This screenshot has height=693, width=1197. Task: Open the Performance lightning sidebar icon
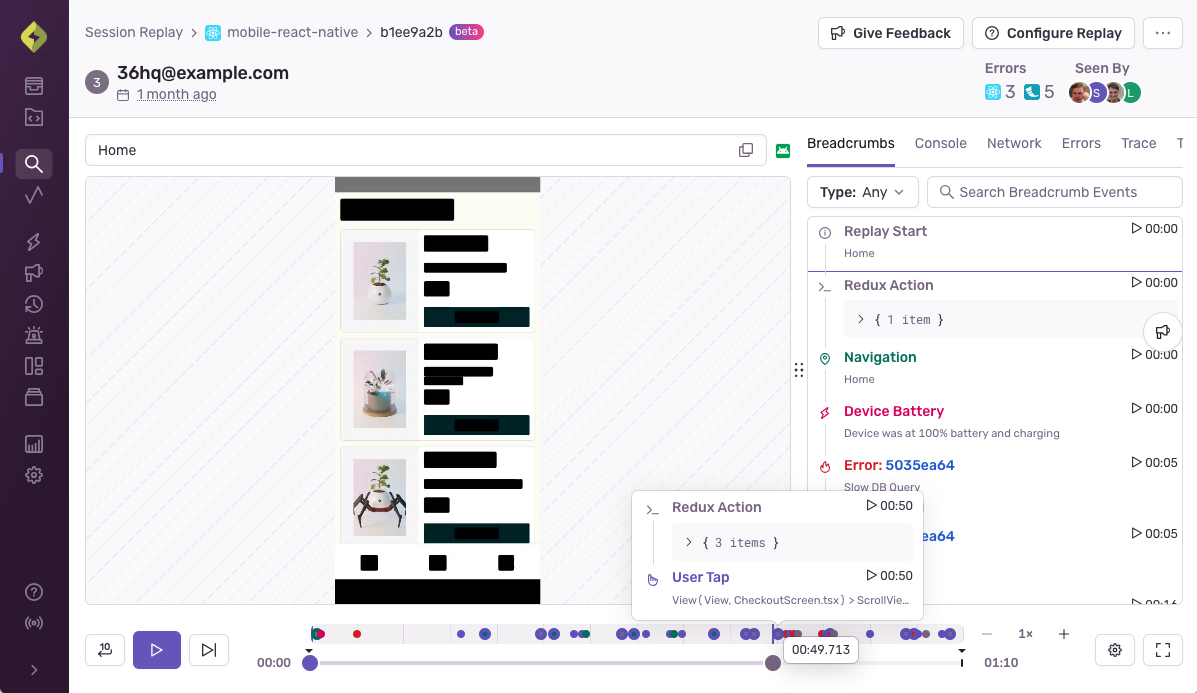[34, 242]
